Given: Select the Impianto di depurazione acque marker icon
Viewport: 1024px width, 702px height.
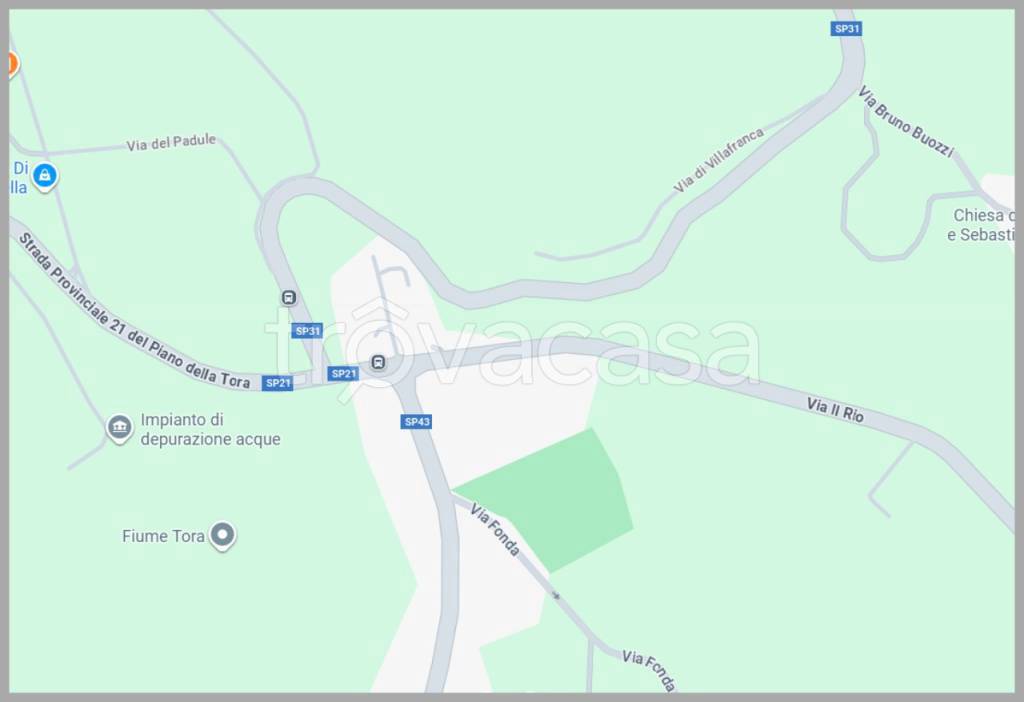Looking at the screenshot, I should (120, 428).
